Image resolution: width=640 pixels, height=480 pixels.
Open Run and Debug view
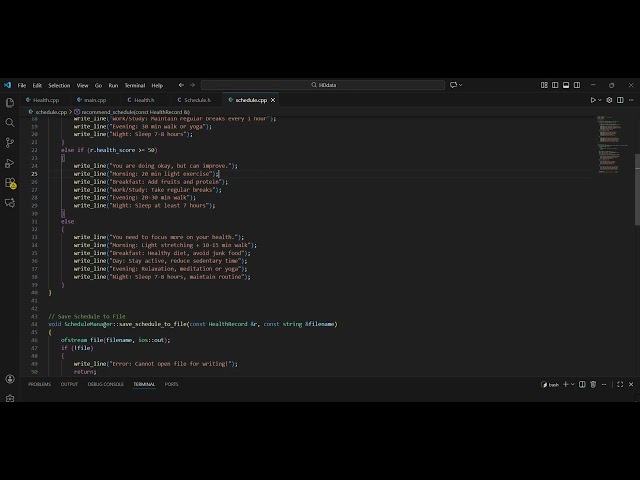(x=10, y=163)
